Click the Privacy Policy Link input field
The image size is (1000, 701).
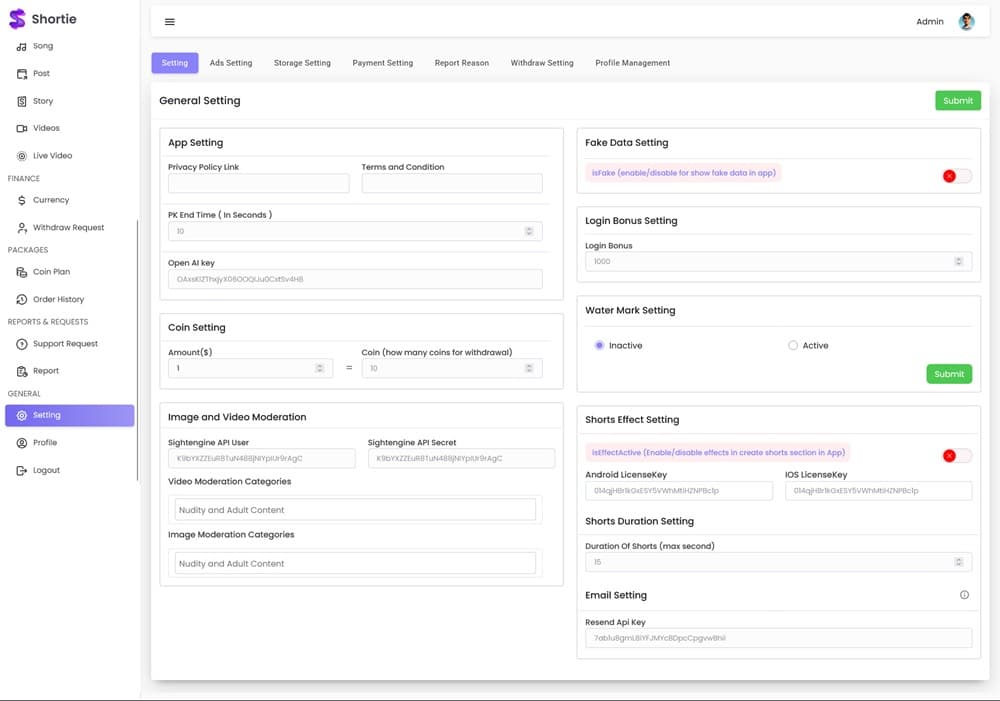[258, 183]
